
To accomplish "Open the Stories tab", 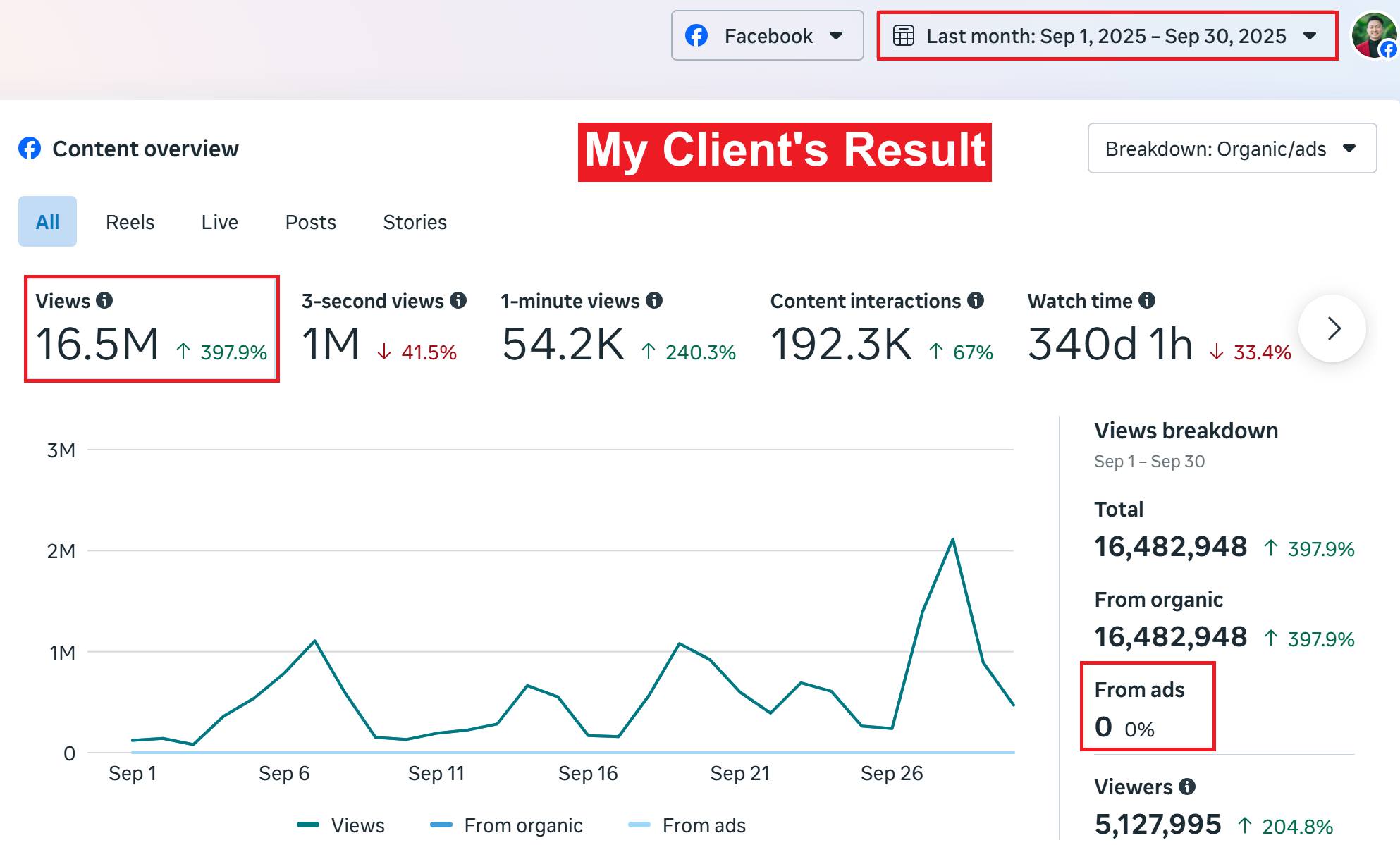I will (415, 222).
